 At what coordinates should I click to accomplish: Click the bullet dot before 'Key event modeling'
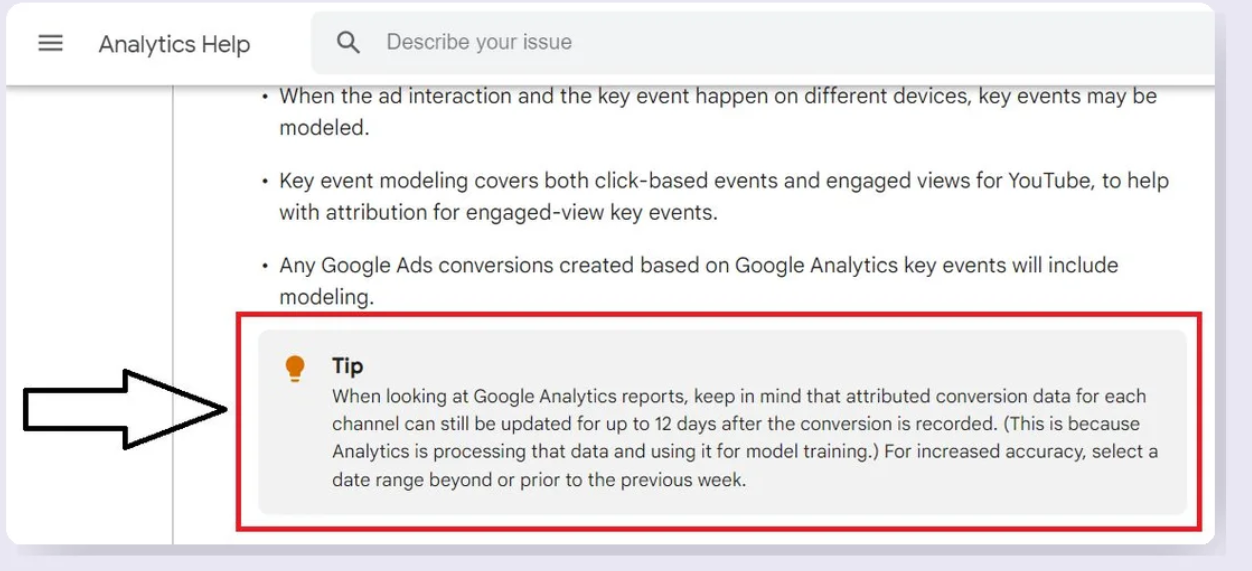tap(265, 183)
